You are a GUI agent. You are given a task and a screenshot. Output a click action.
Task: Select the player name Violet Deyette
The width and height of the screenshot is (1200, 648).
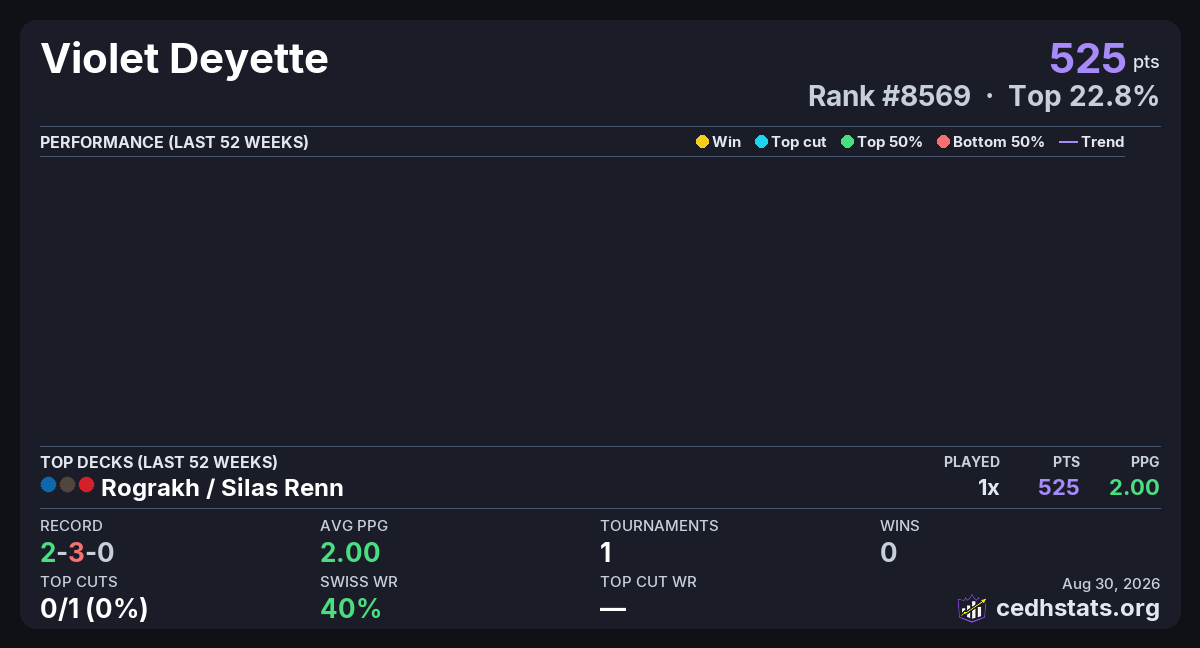point(184,59)
